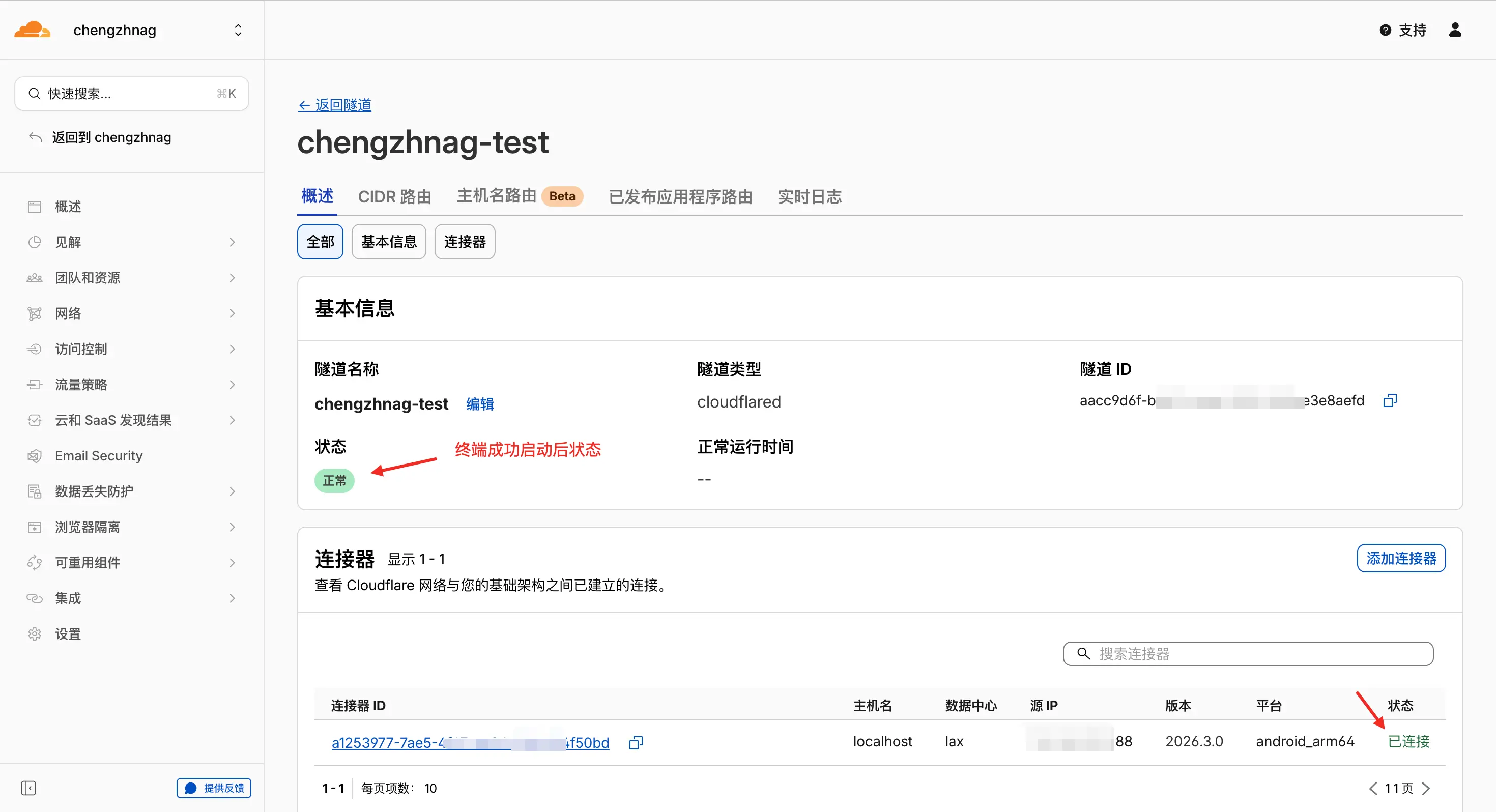Open the 支持 help icon

pos(1385,30)
